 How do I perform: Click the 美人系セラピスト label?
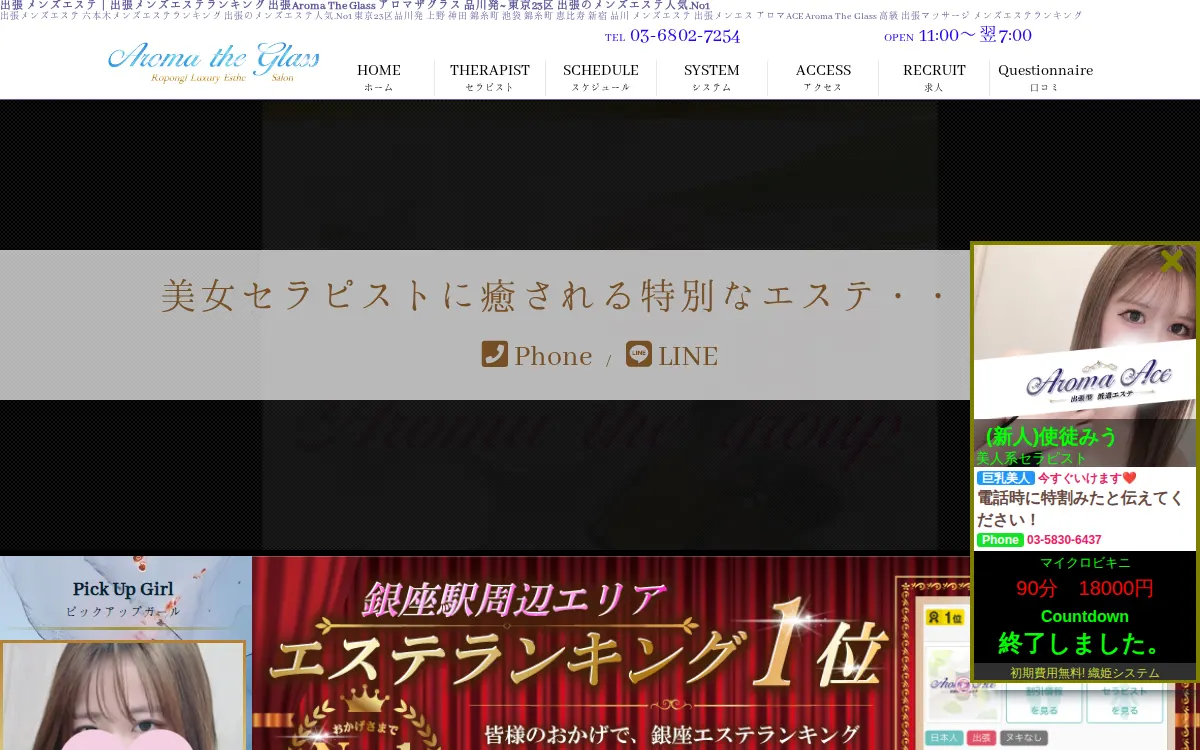tap(1031, 458)
